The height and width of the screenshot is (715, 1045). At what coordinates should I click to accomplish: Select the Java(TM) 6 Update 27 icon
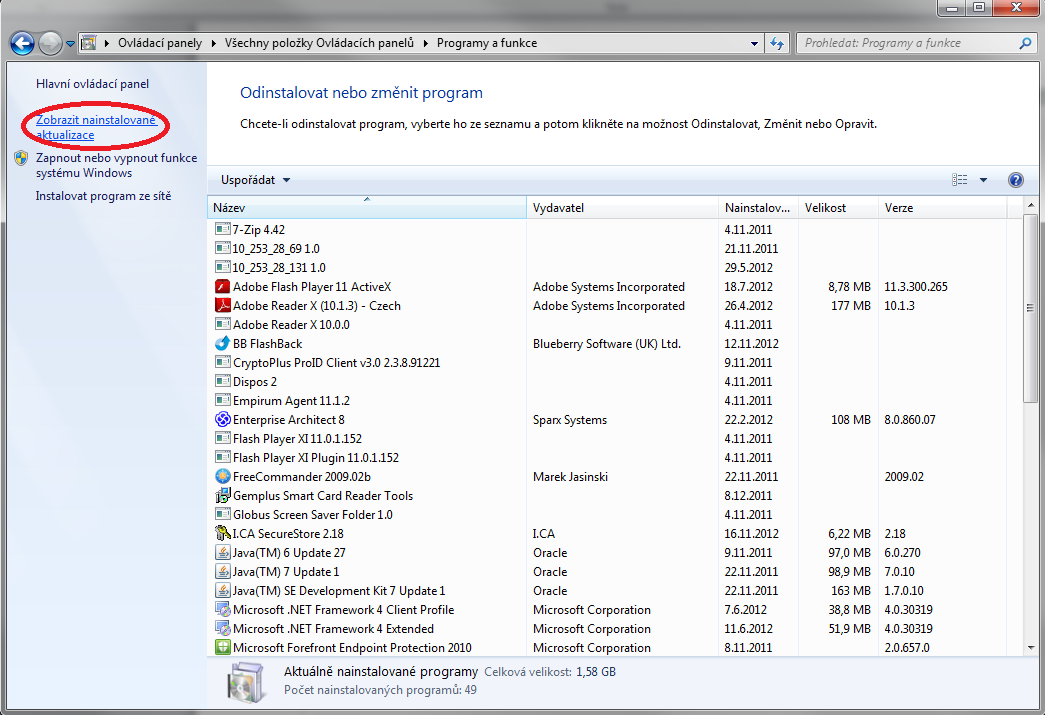(x=223, y=552)
